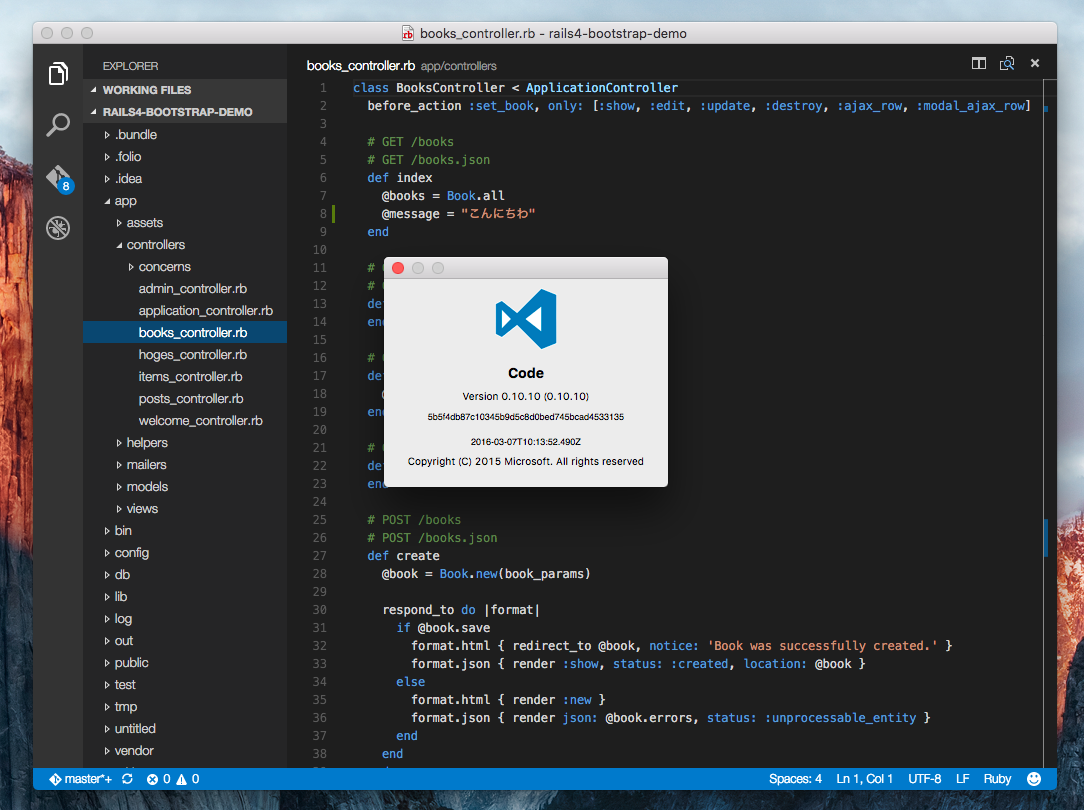Click the master branch in status bar
Image resolution: width=1084 pixels, height=810 pixels.
[x=81, y=778]
